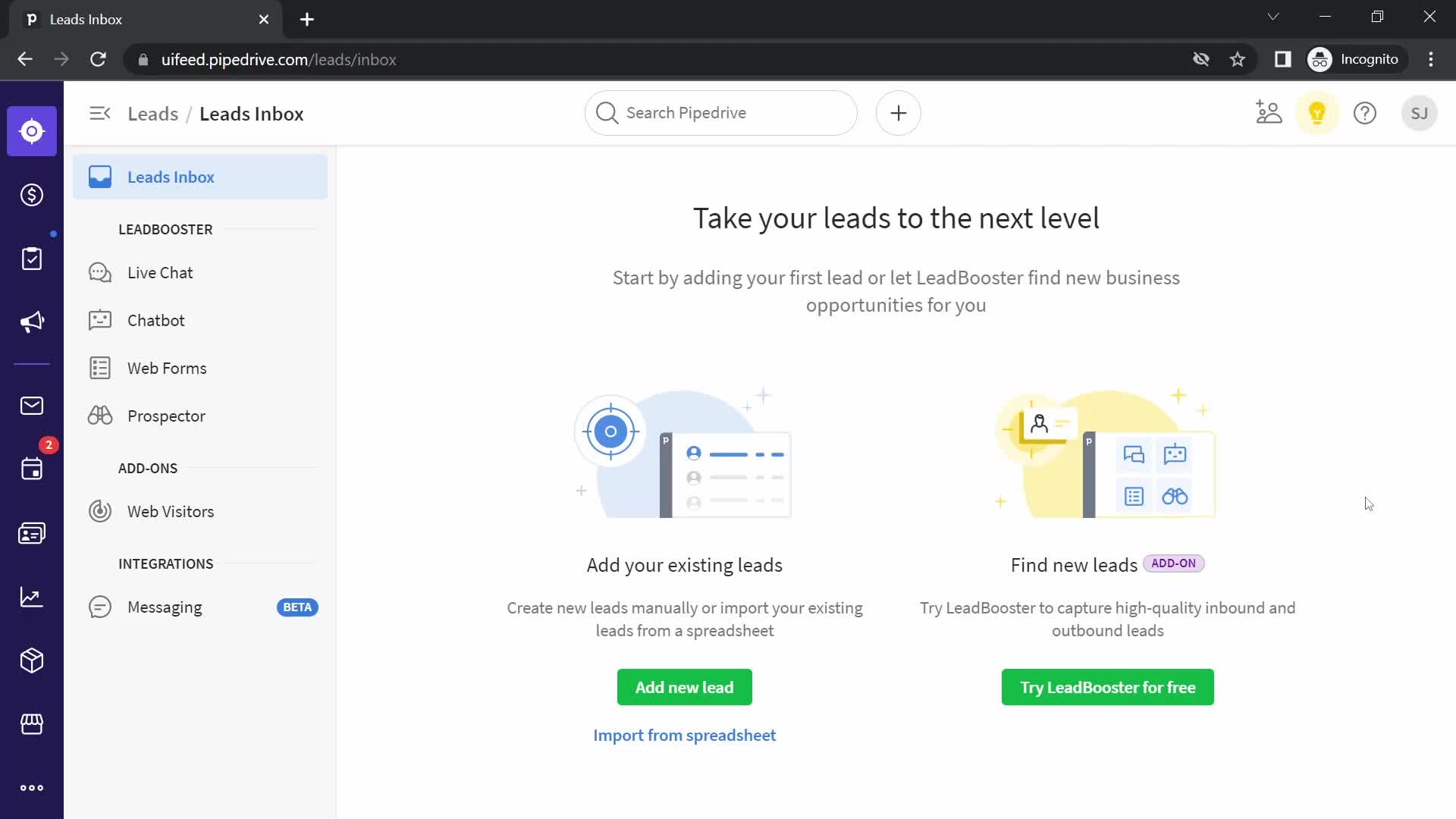The height and width of the screenshot is (819, 1456).
Task: Click the third-party cookies blocked eye icon
Action: click(x=1200, y=59)
